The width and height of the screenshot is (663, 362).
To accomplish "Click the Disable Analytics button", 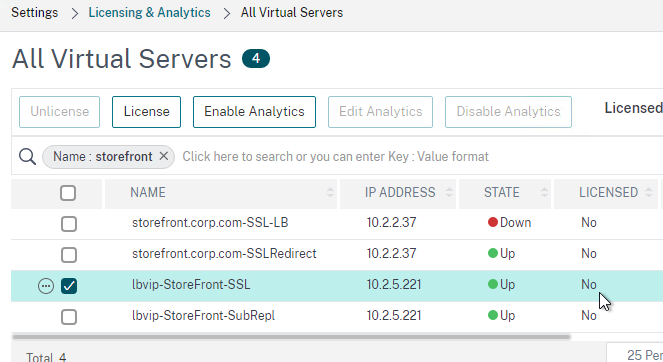I will (x=508, y=112).
